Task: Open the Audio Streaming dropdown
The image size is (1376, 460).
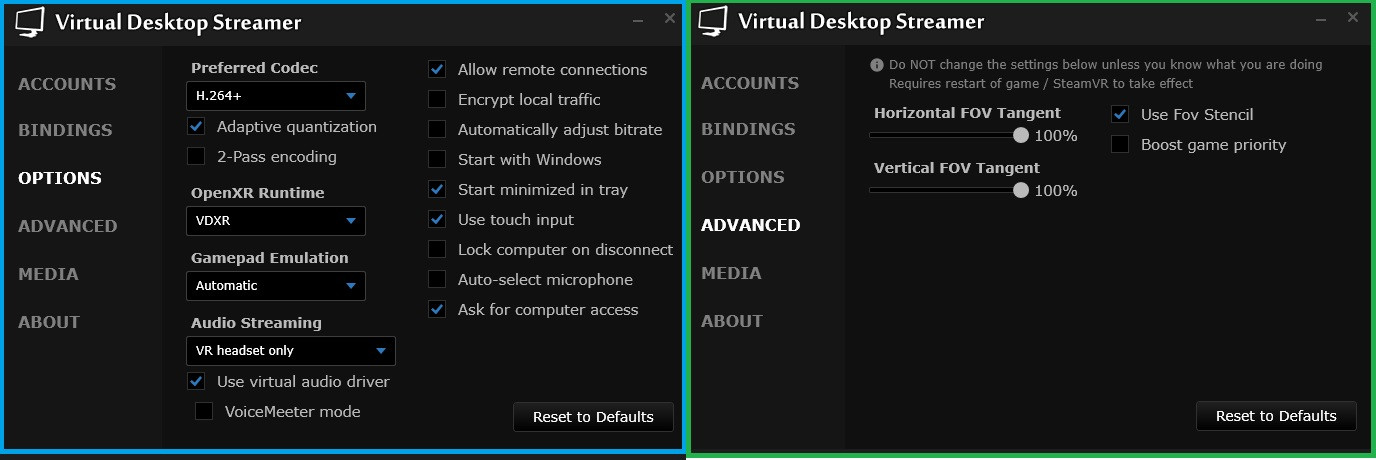Action: click(x=291, y=351)
